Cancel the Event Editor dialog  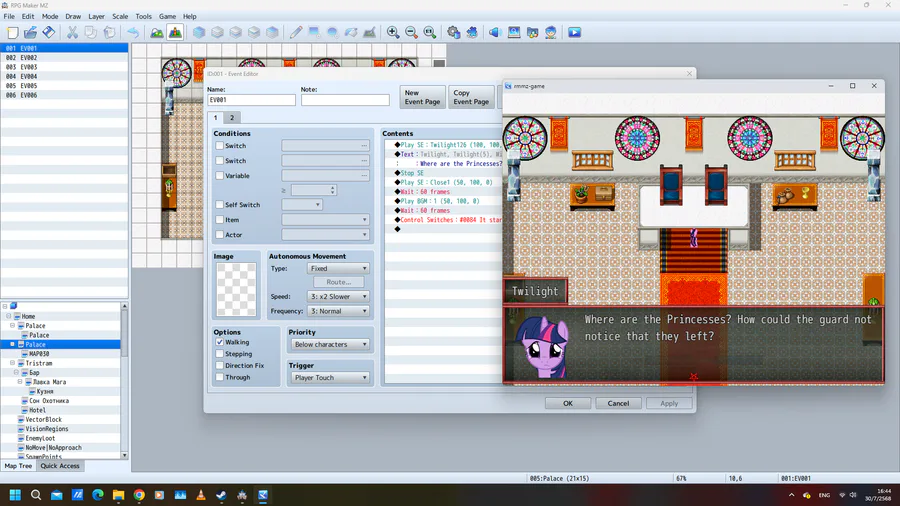click(x=618, y=403)
